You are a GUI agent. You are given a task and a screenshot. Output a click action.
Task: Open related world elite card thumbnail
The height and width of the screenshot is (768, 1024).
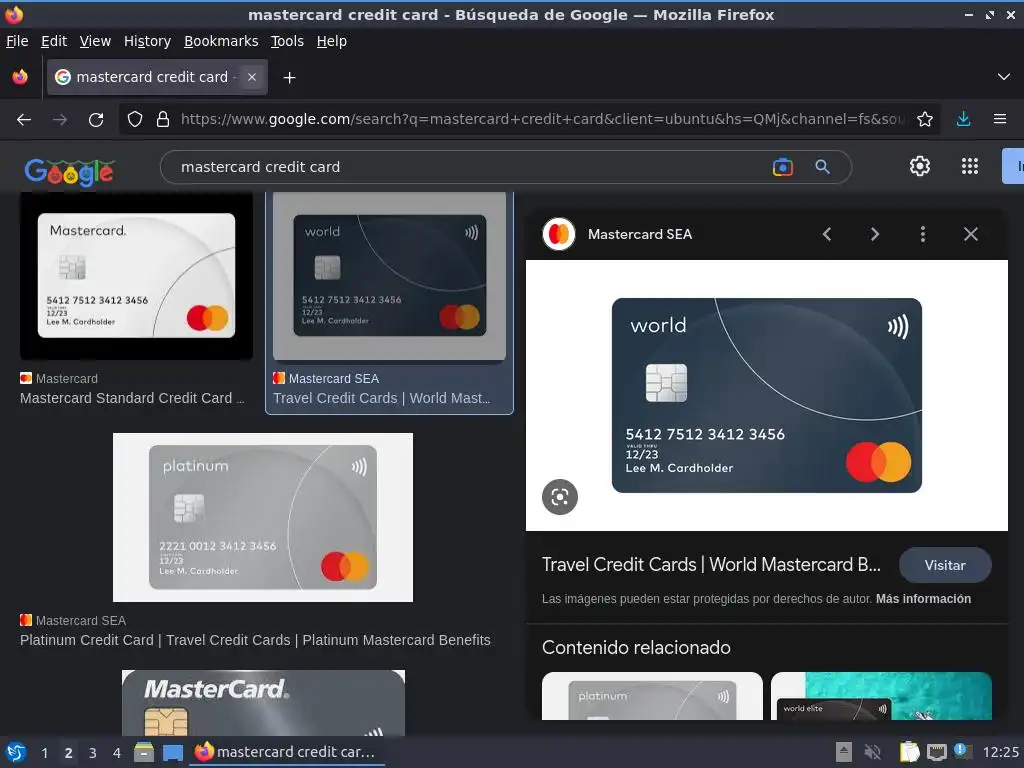pos(882,696)
